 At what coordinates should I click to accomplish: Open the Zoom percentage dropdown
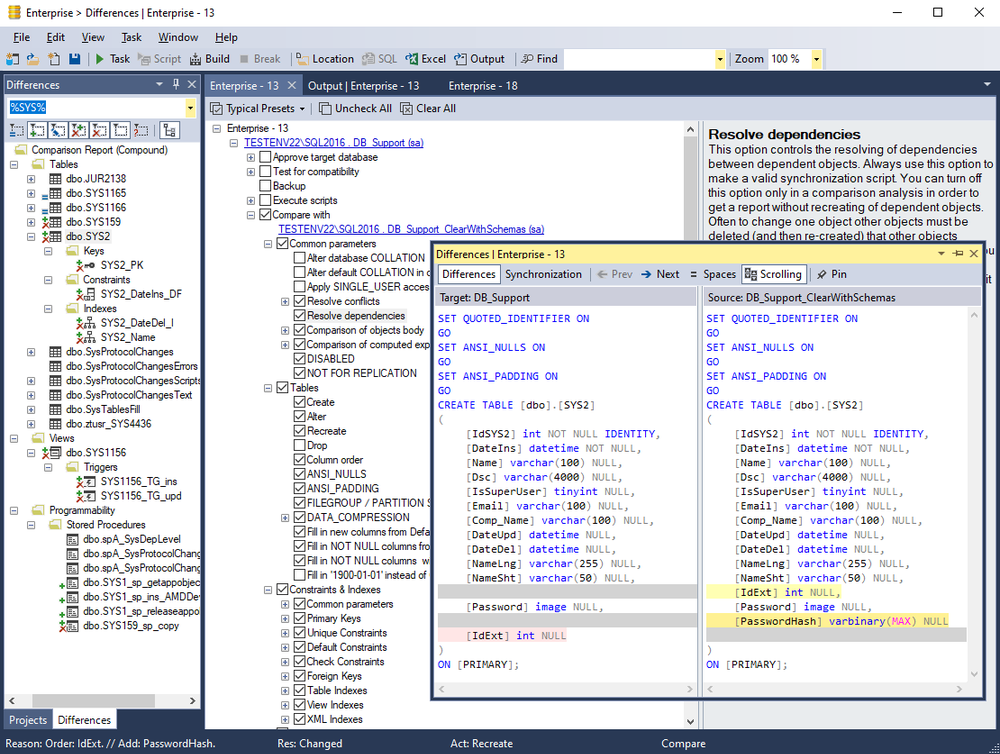[x=816, y=59]
